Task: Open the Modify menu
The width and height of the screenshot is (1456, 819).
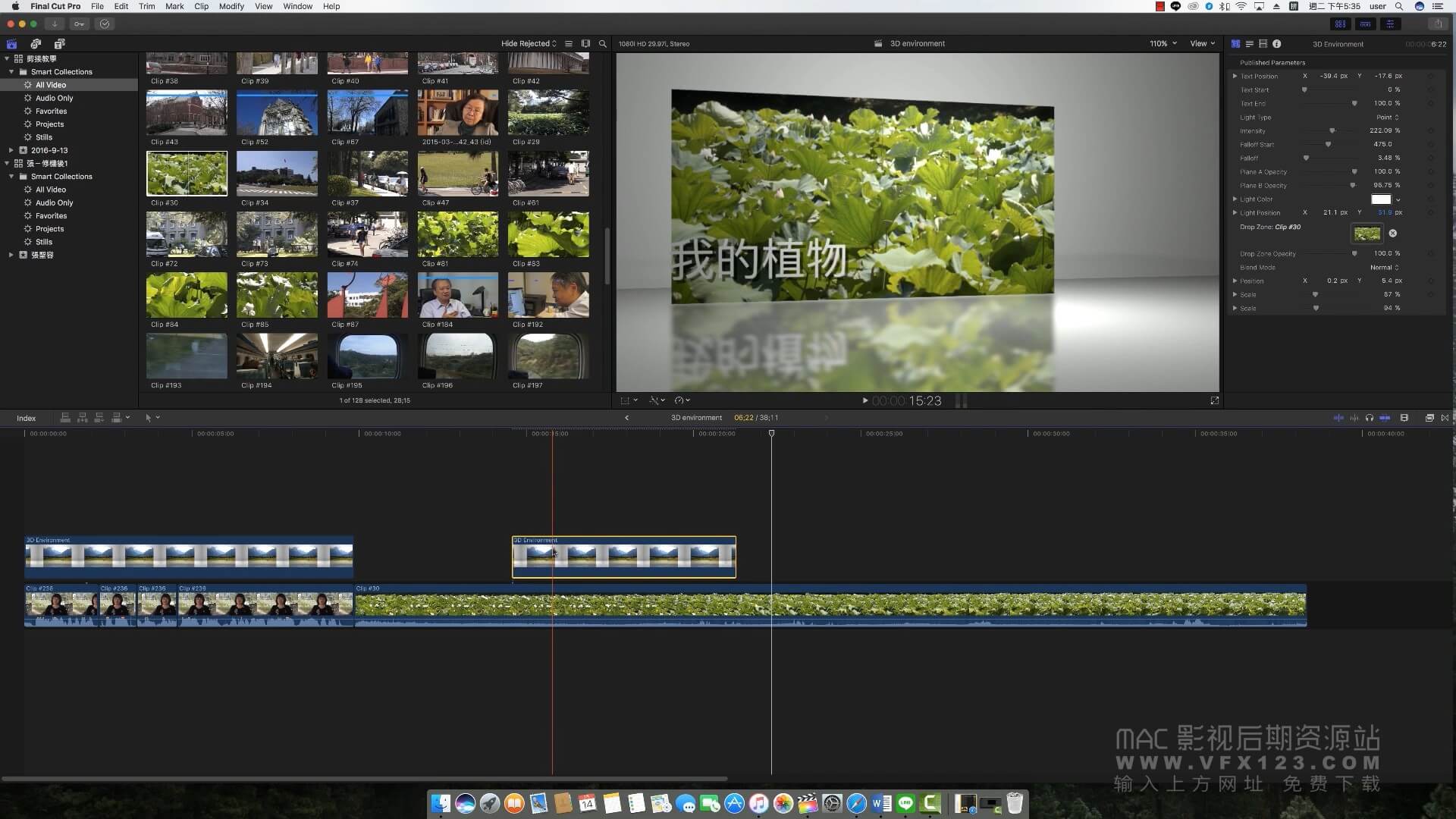Action: pos(231,6)
